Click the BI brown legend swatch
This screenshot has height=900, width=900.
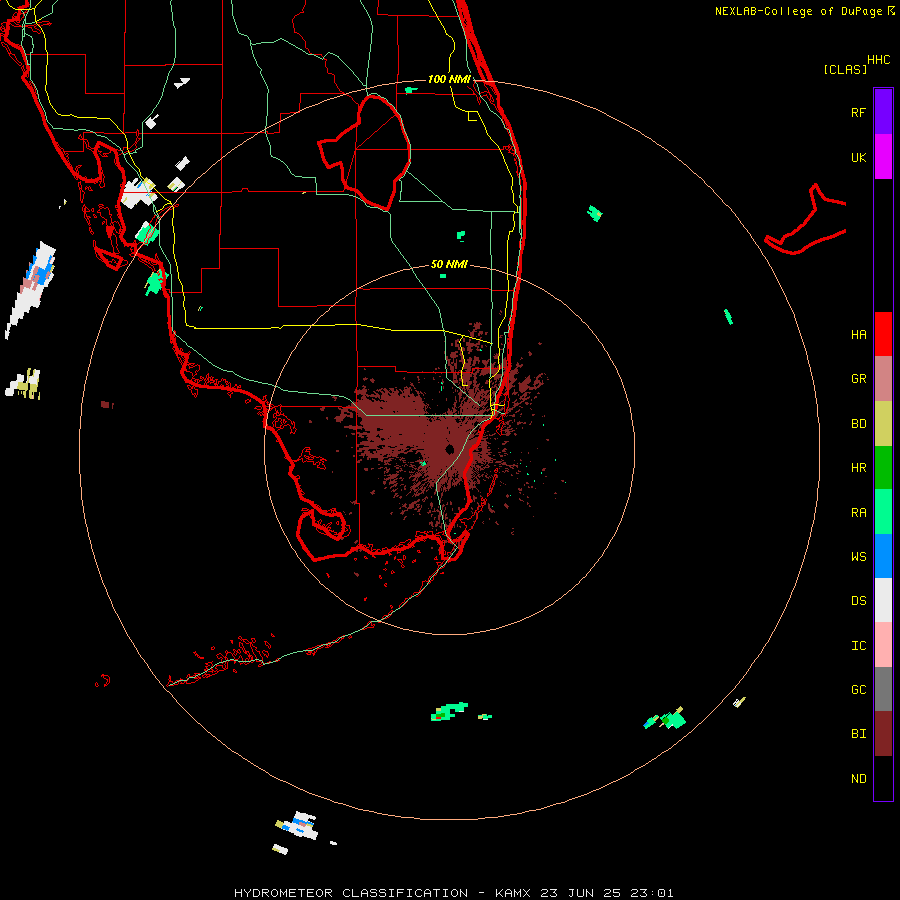click(x=883, y=734)
